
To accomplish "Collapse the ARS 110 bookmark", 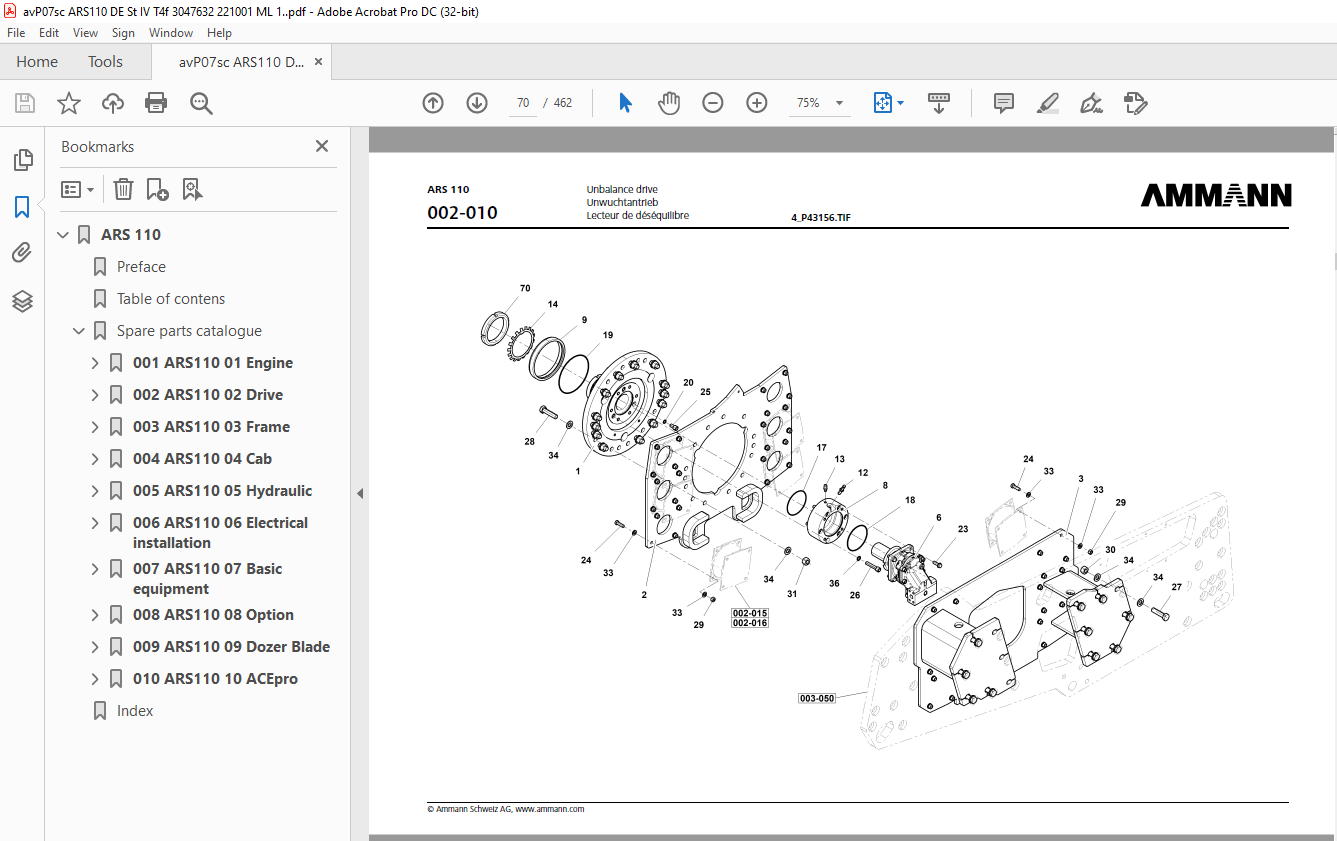I will (x=64, y=235).
